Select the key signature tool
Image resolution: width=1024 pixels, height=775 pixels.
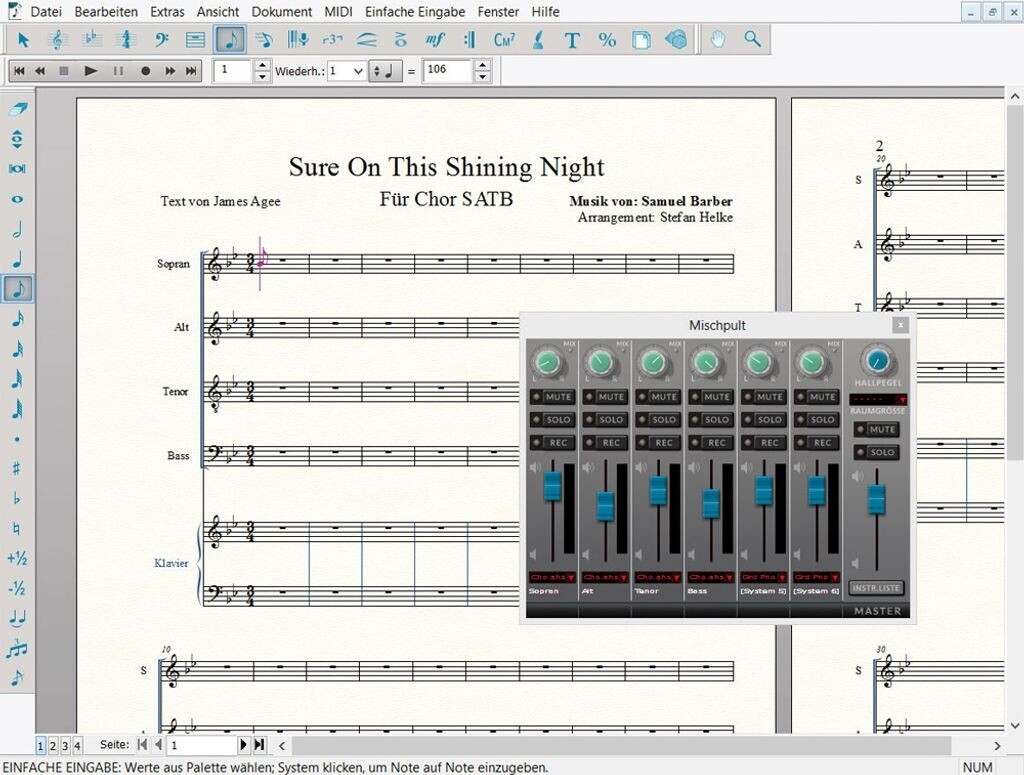tap(92, 40)
